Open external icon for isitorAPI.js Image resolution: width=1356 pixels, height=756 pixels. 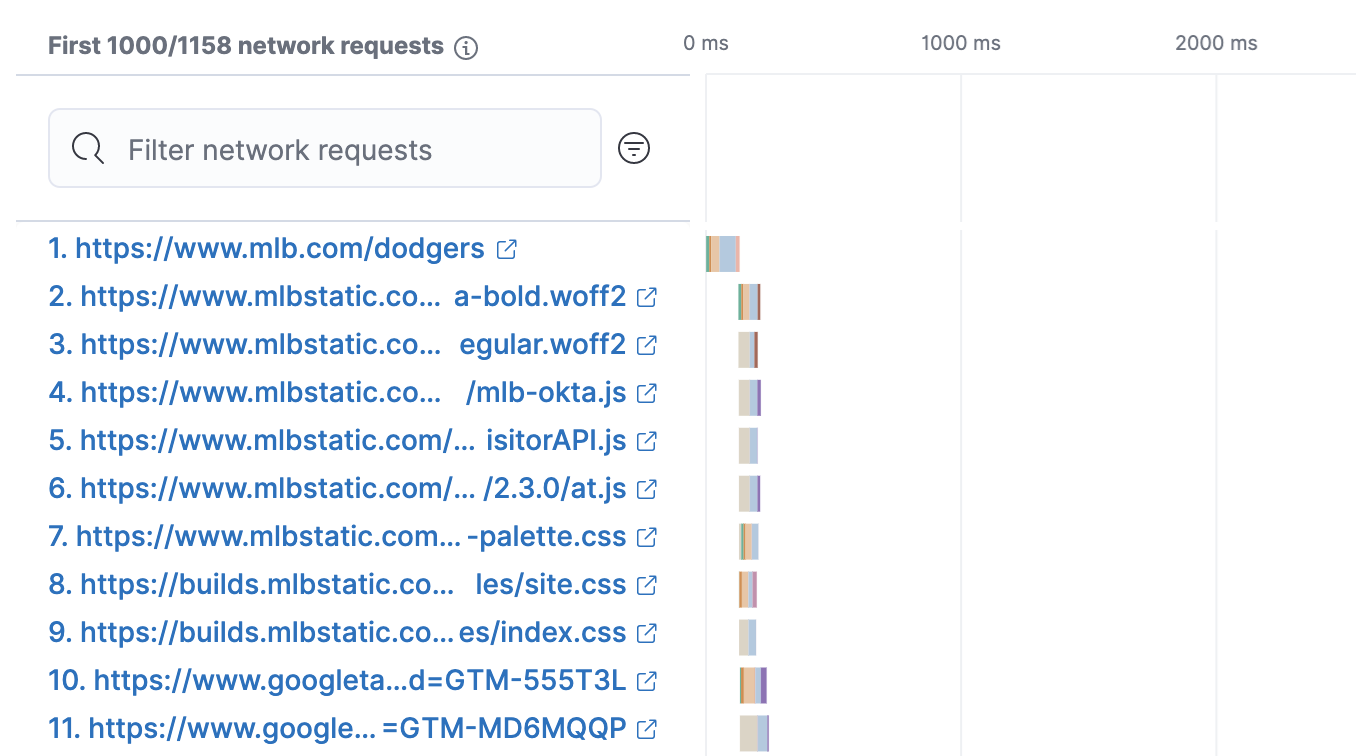[647, 441]
